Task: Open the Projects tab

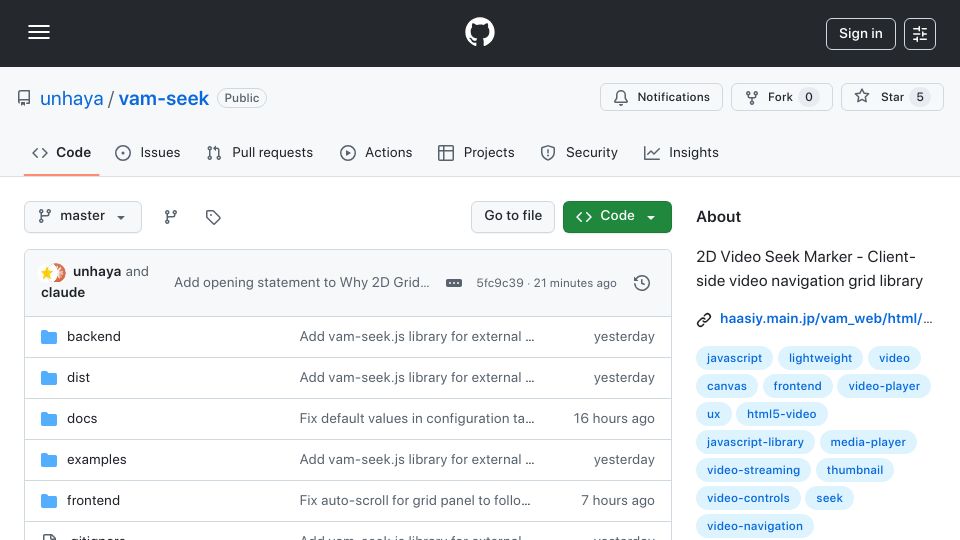Action: 476,152
